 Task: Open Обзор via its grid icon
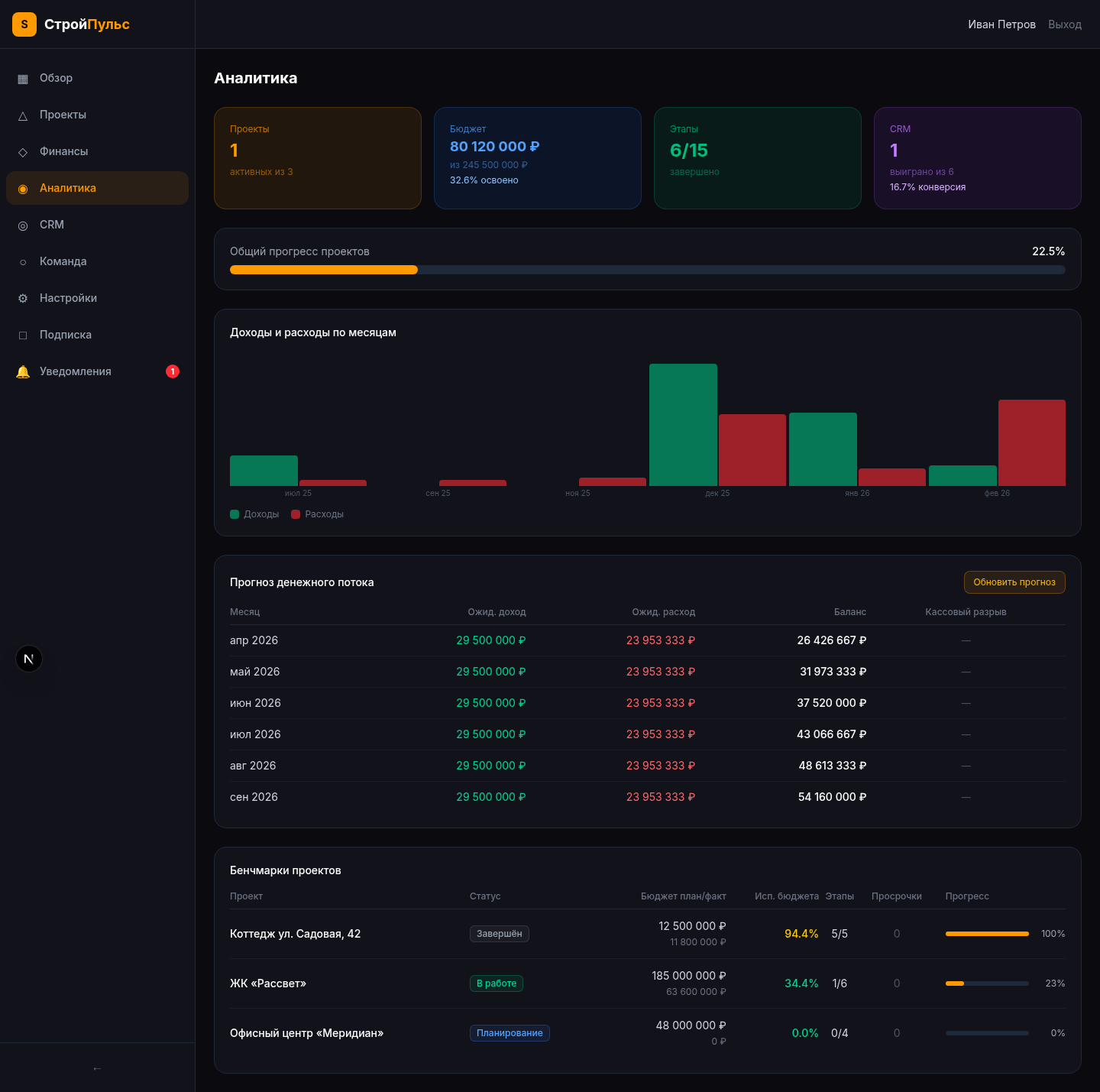(23, 79)
